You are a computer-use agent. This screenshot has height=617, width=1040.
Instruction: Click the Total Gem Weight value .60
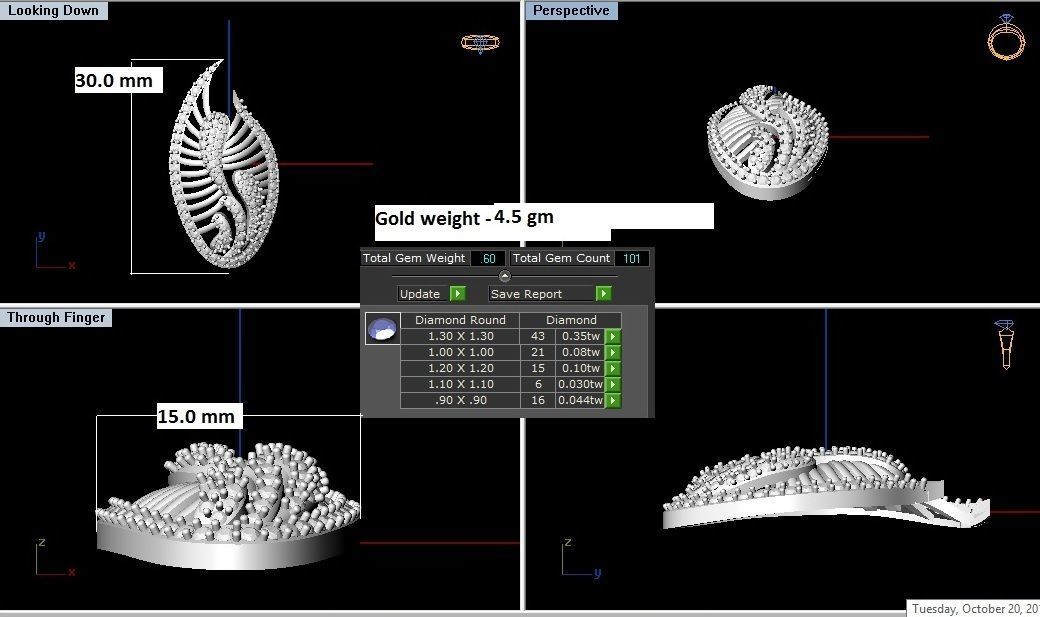click(488, 258)
